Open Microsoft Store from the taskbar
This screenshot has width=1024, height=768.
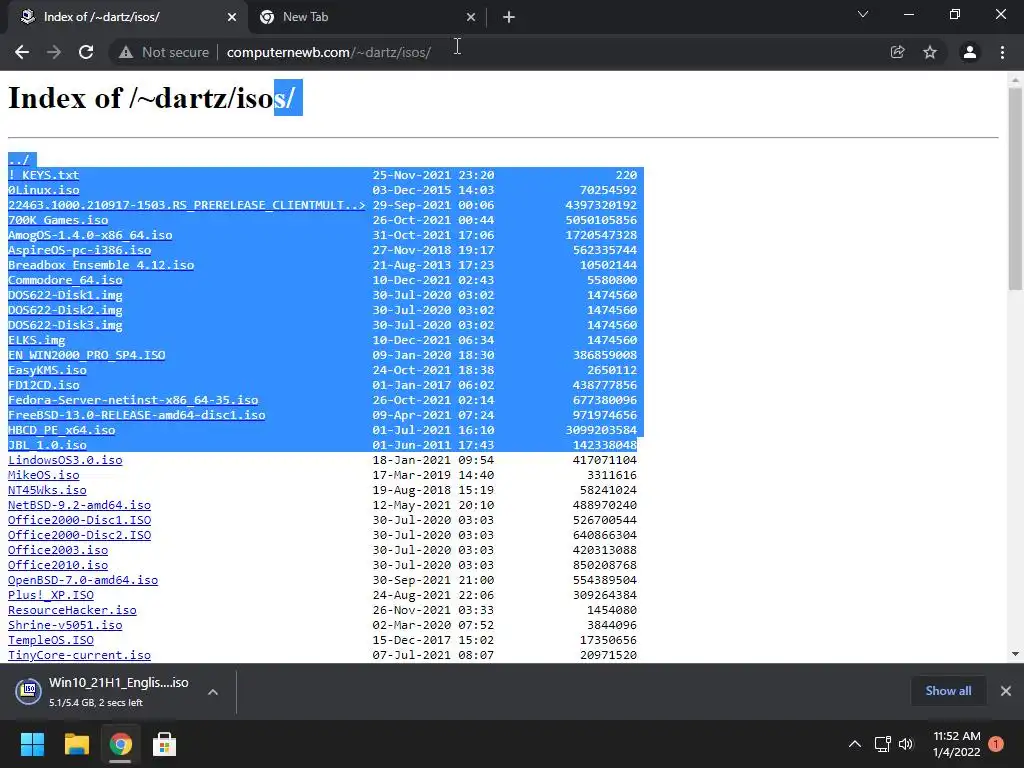[165, 744]
